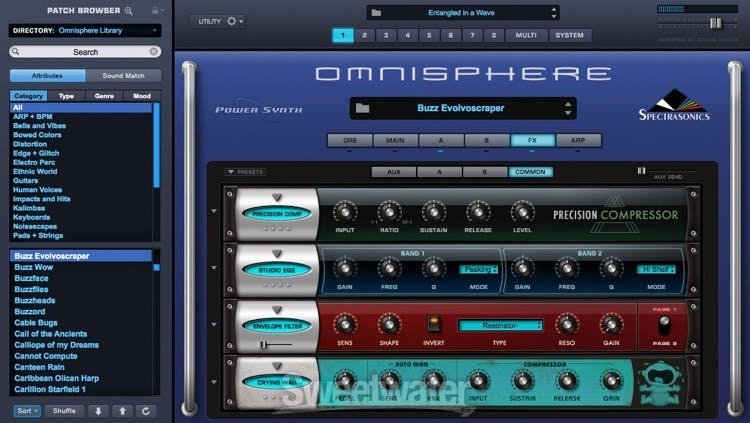The width and height of the screenshot is (750, 423).
Task: Click the down arrow next-patch button
Action: [x=97, y=411]
